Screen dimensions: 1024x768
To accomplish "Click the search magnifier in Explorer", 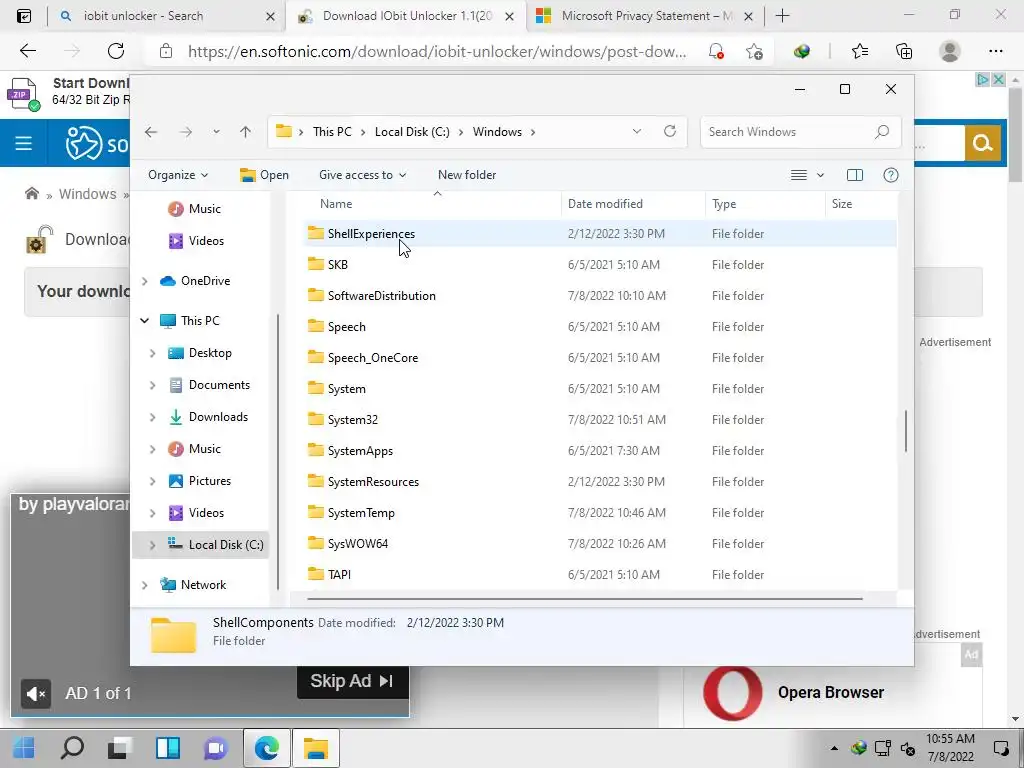I will [x=882, y=132].
